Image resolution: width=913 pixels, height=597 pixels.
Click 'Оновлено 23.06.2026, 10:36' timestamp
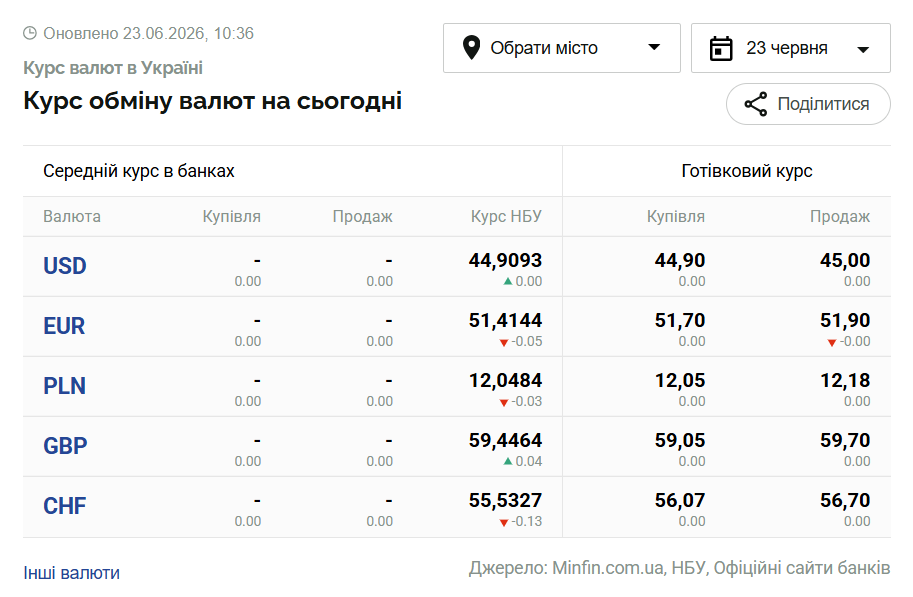tap(148, 33)
